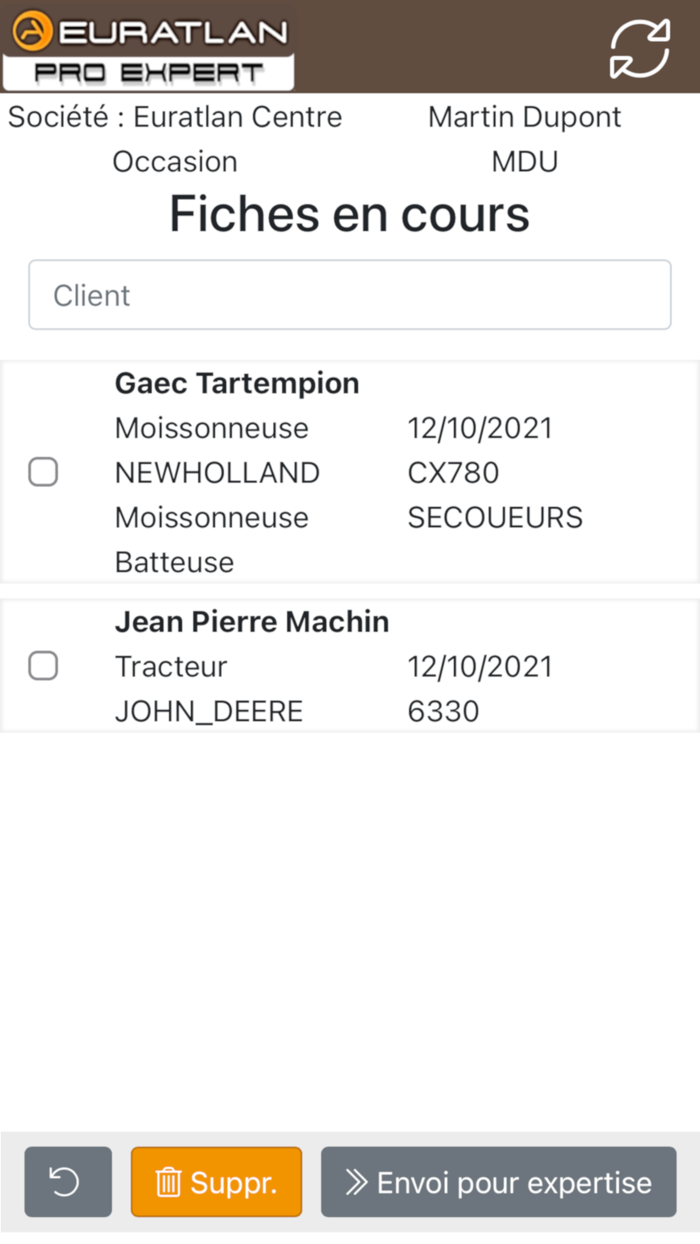Open the Jean Pierre Machin record
The image size is (700, 1244).
tap(252, 622)
